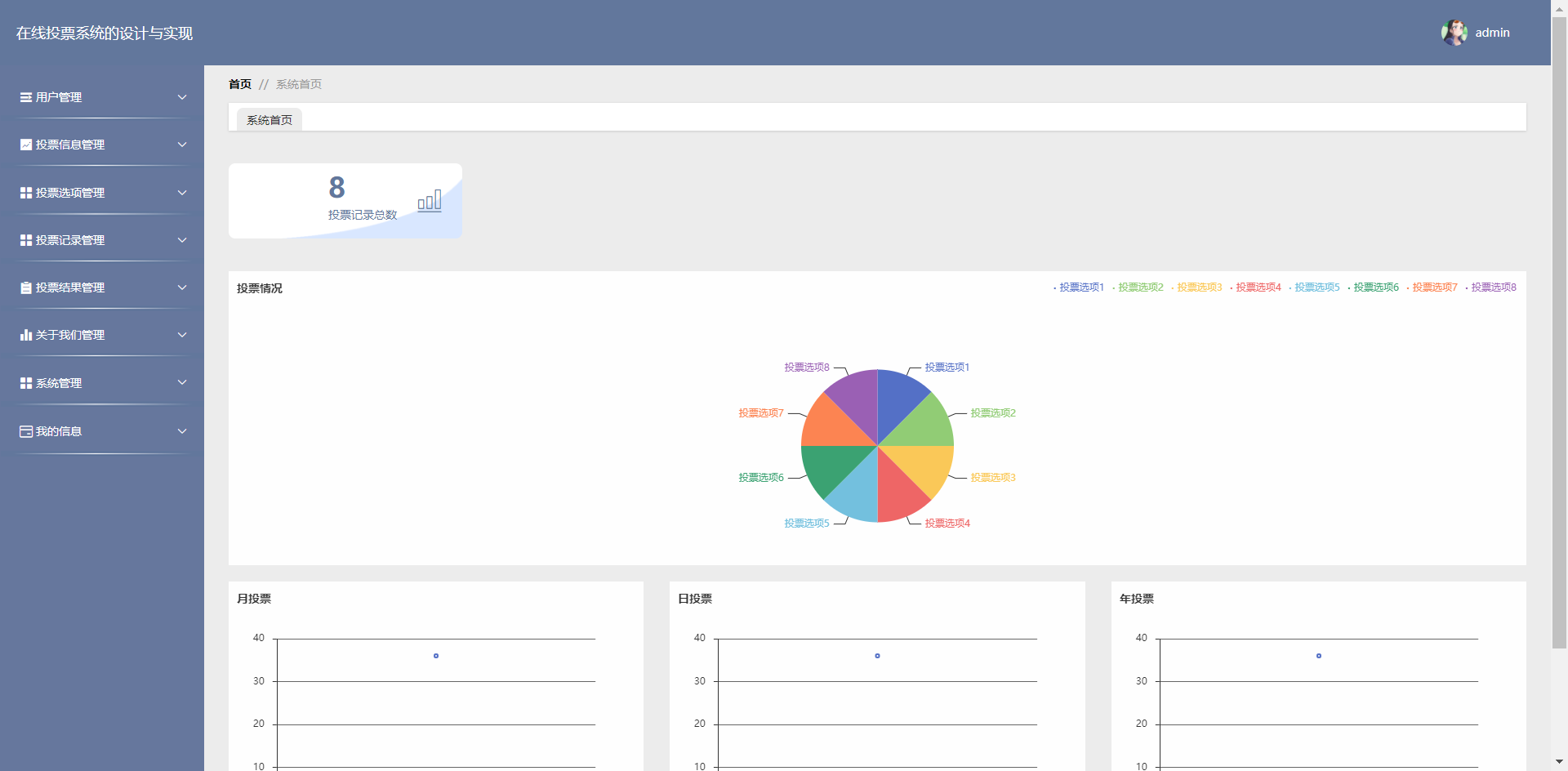Click the data point in 月投票 chart
This screenshot has width=1568, height=771.
[436, 656]
